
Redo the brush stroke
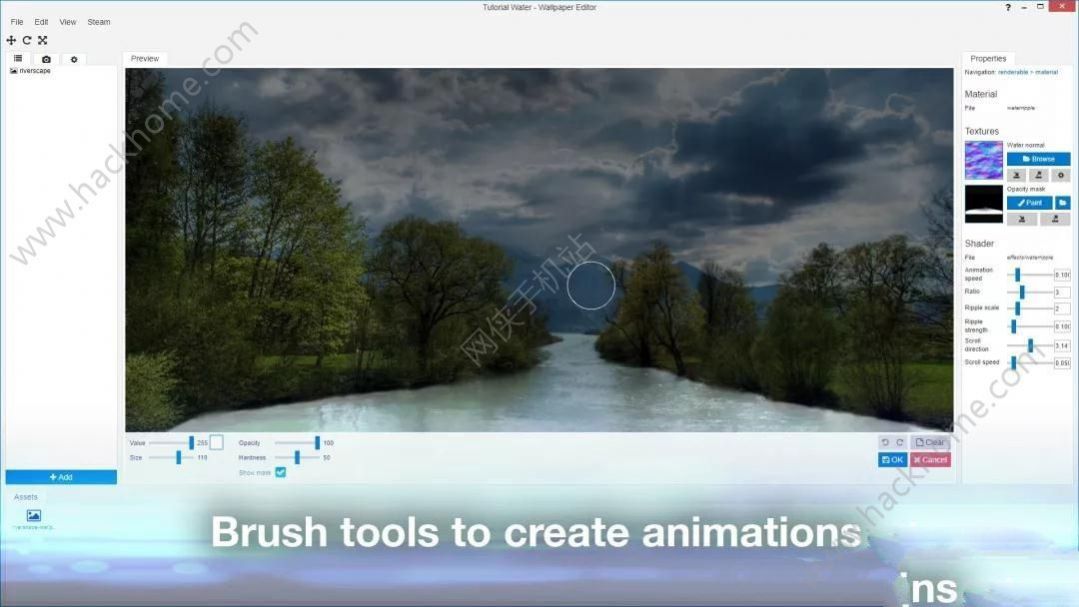point(899,442)
